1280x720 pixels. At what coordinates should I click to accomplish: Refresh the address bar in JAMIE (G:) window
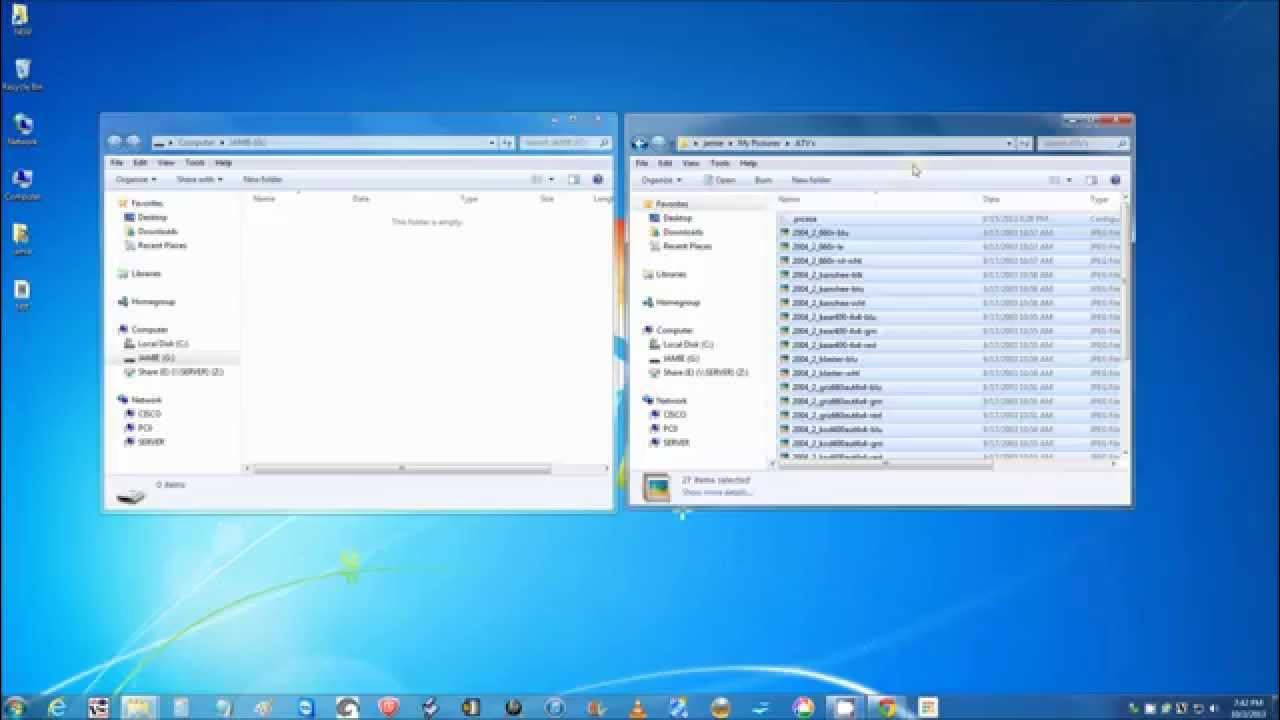[x=507, y=143]
